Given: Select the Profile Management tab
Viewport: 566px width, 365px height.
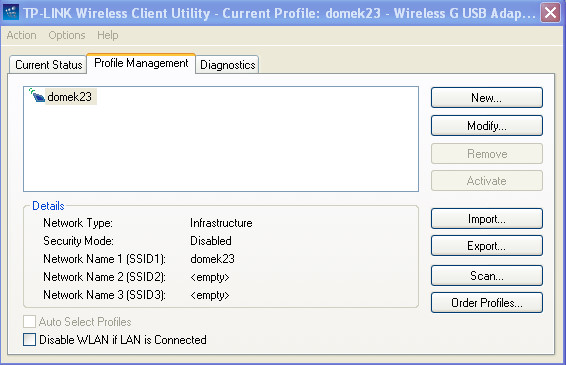Looking at the screenshot, I should tap(141, 63).
